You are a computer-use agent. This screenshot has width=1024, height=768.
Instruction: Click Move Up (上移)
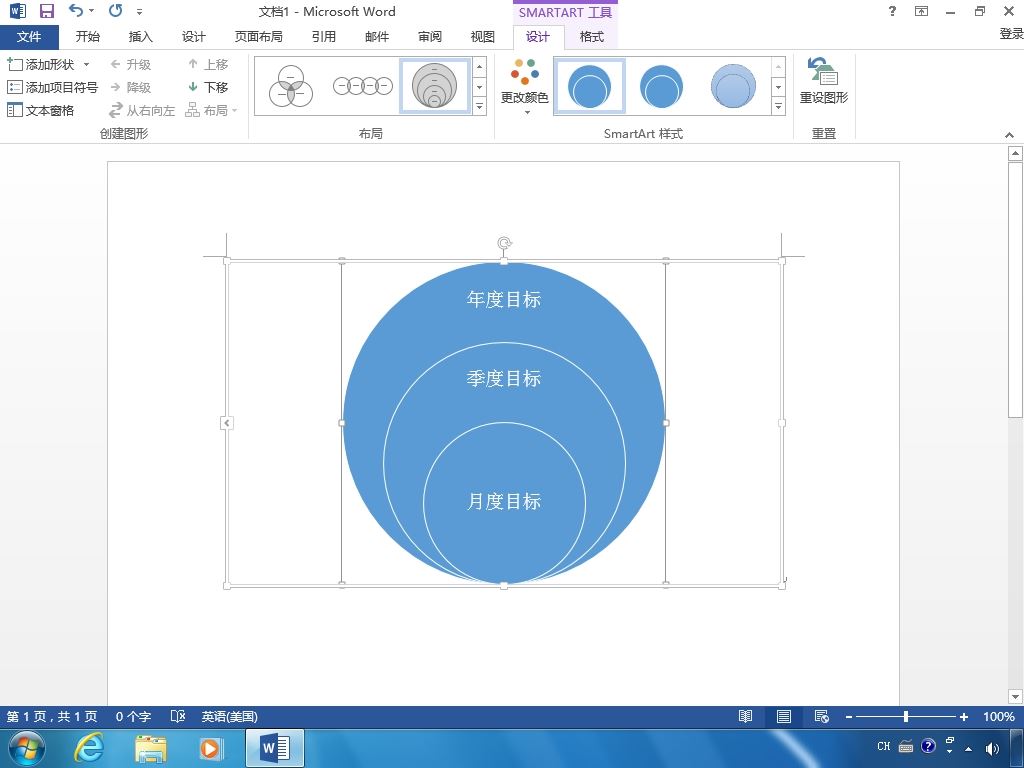click(x=208, y=65)
